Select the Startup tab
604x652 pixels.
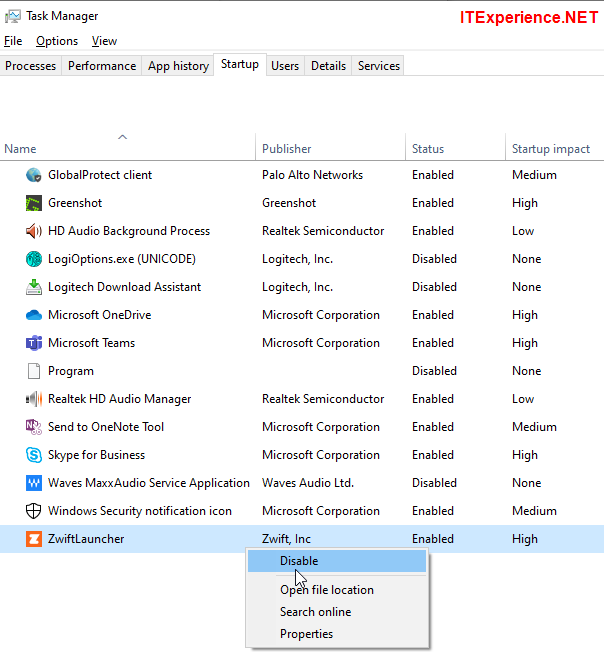click(240, 64)
